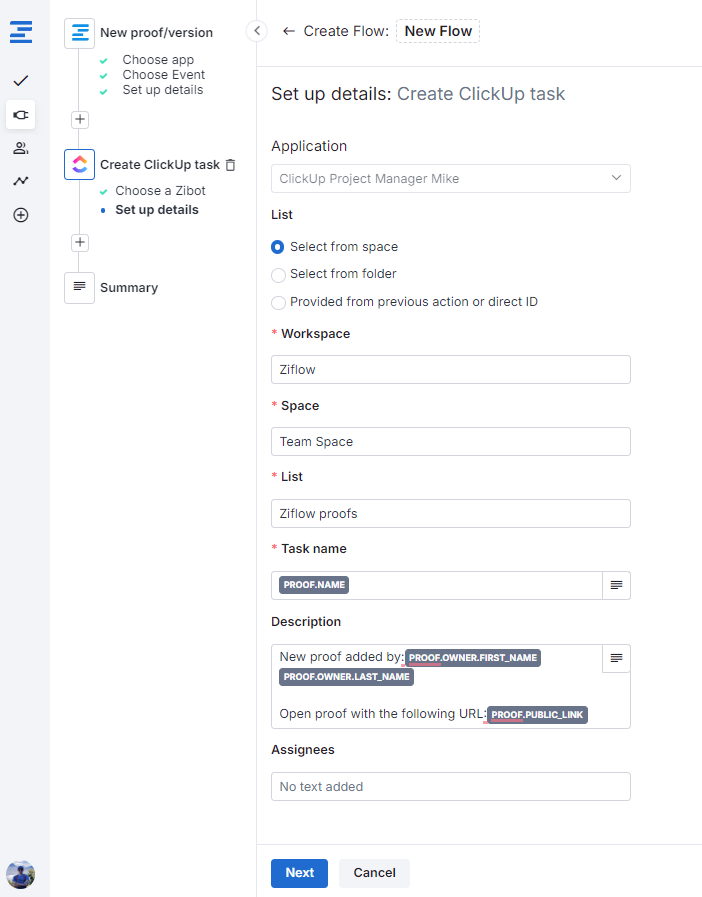The height and width of the screenshot is (897, 702).
Task: Click the Ziflow logo icon
Action: click(20, 31)
